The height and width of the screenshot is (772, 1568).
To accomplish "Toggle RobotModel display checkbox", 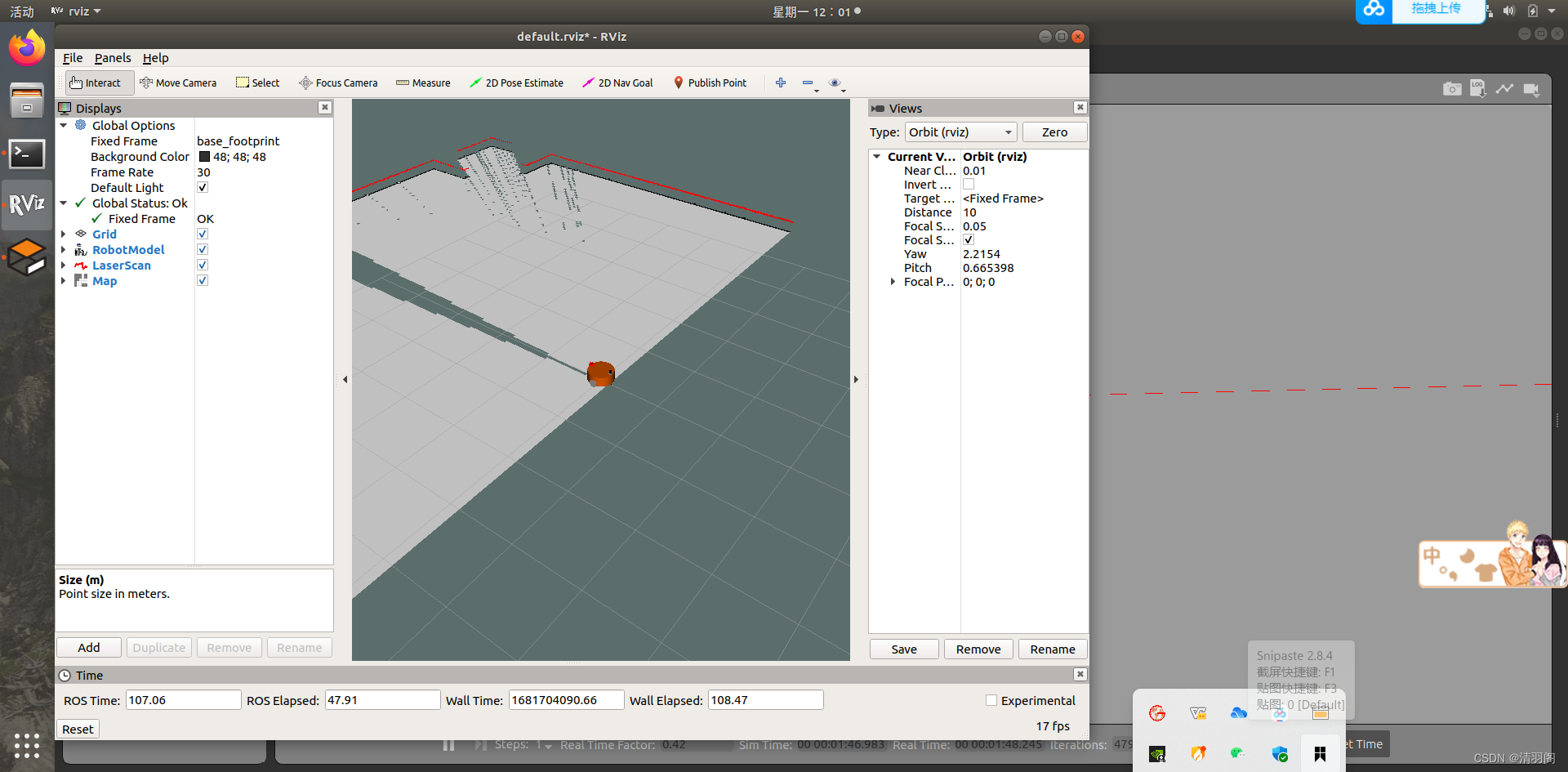I will pyautogui.click(x=203, y=249).
